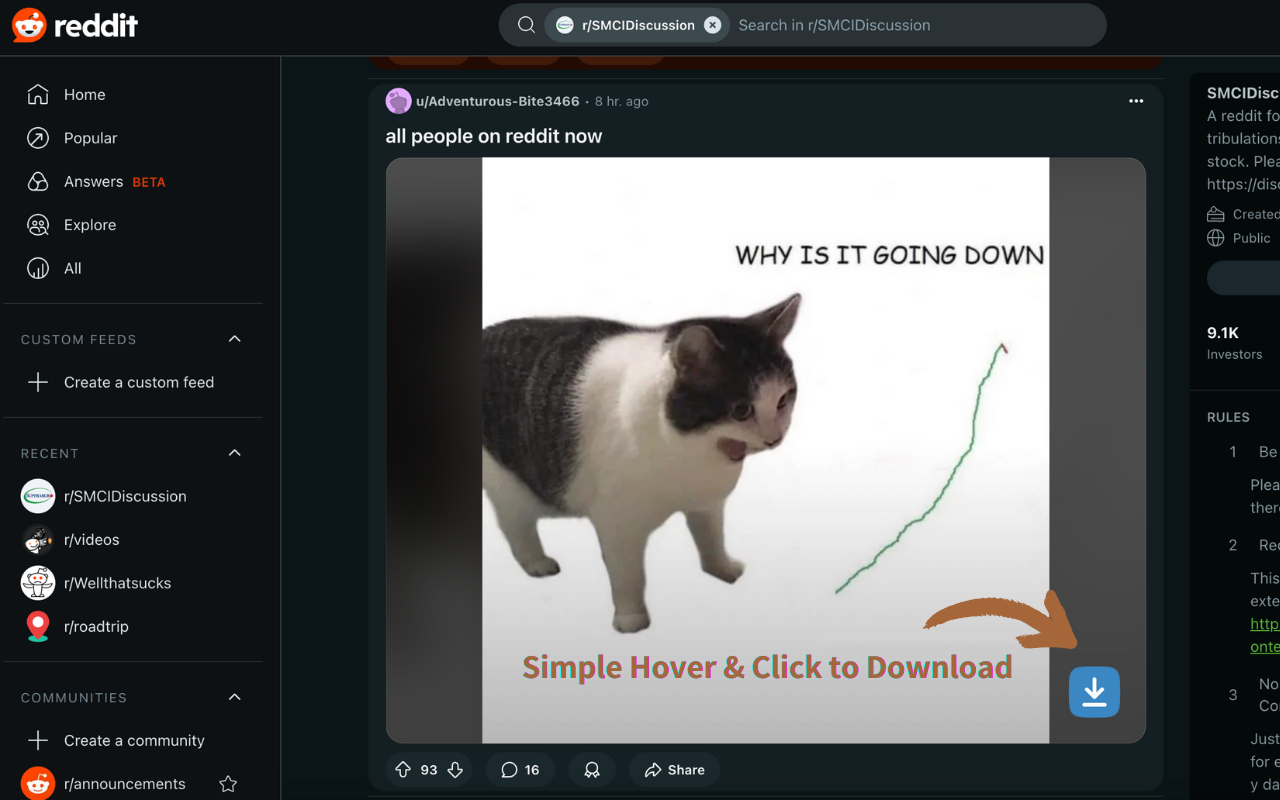Click the post author avatar

pyautogui.click(x=398, y=101)
